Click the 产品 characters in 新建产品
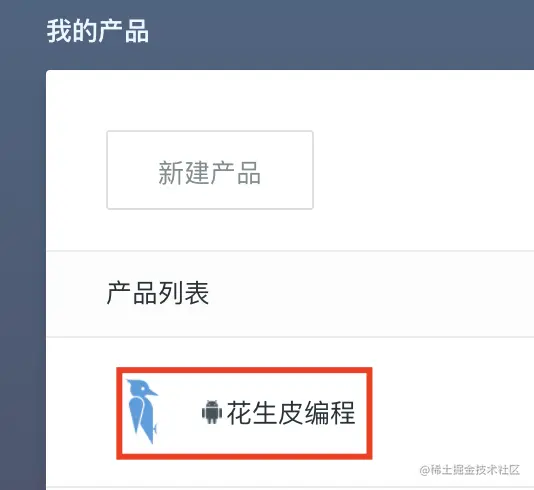Image resolution: width=534 pixels, height=490 pixels. [x=235, y=173]
